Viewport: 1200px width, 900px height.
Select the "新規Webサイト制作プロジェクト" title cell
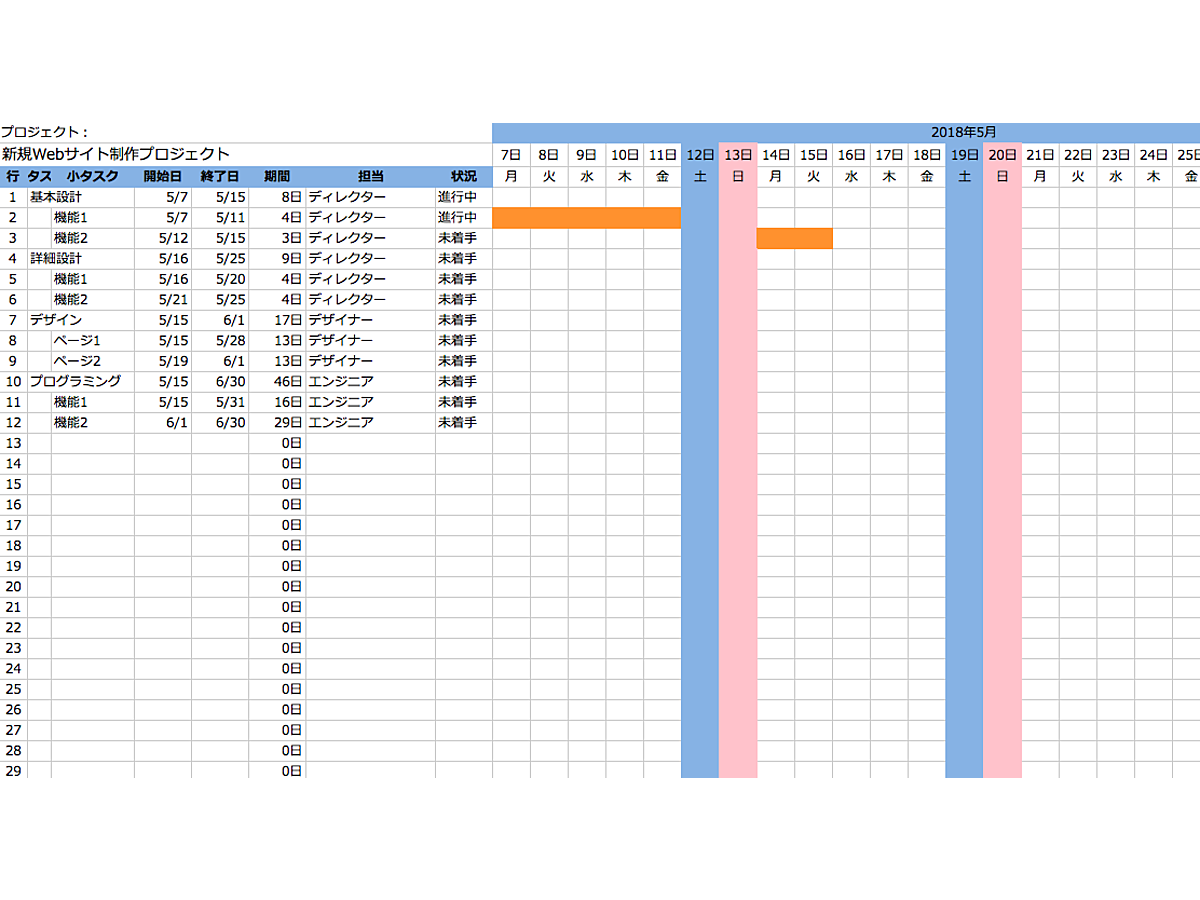[116, 154]
